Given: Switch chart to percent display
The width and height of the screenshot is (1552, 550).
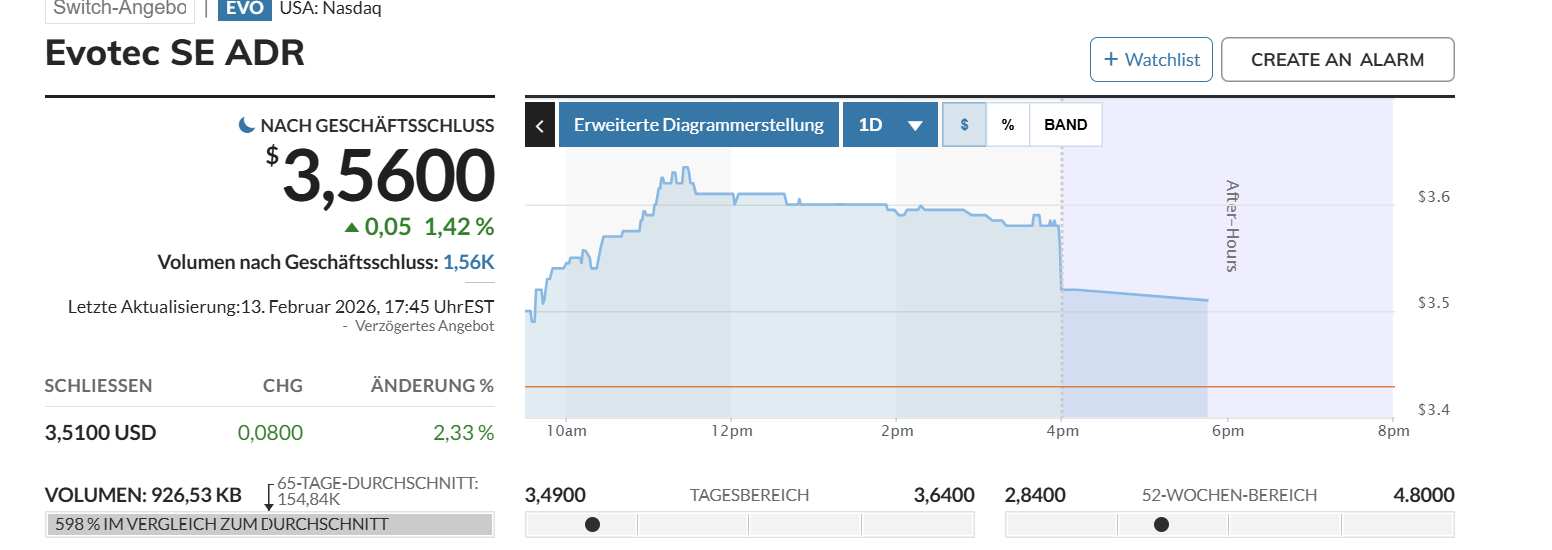Looking at the screenshot, I should click(1008, 125).
